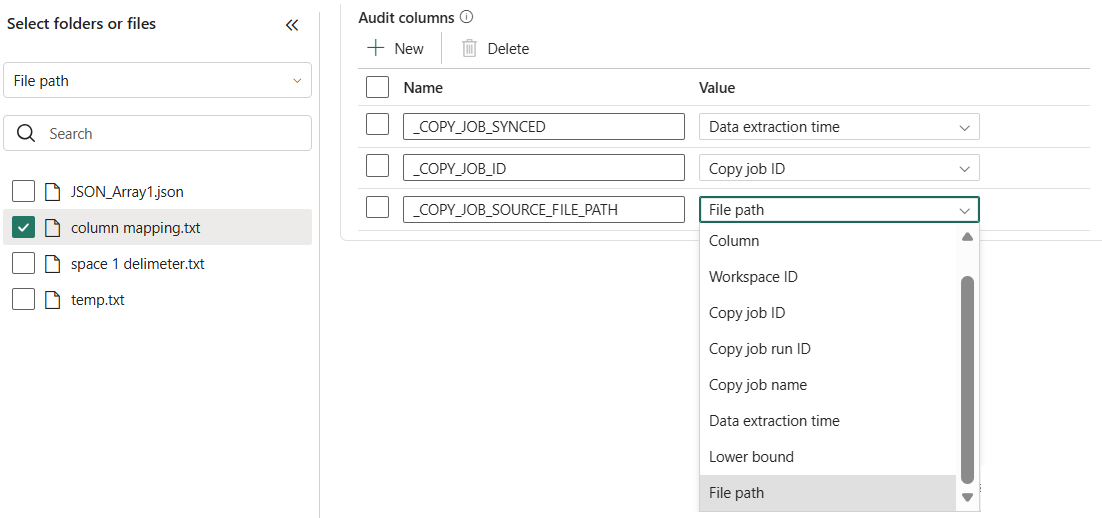Screen dimensions: 1102x518
Task: Check the space 1 delimeter.txt checkbox
Action: pyautogui.click(x=23, y=264)
